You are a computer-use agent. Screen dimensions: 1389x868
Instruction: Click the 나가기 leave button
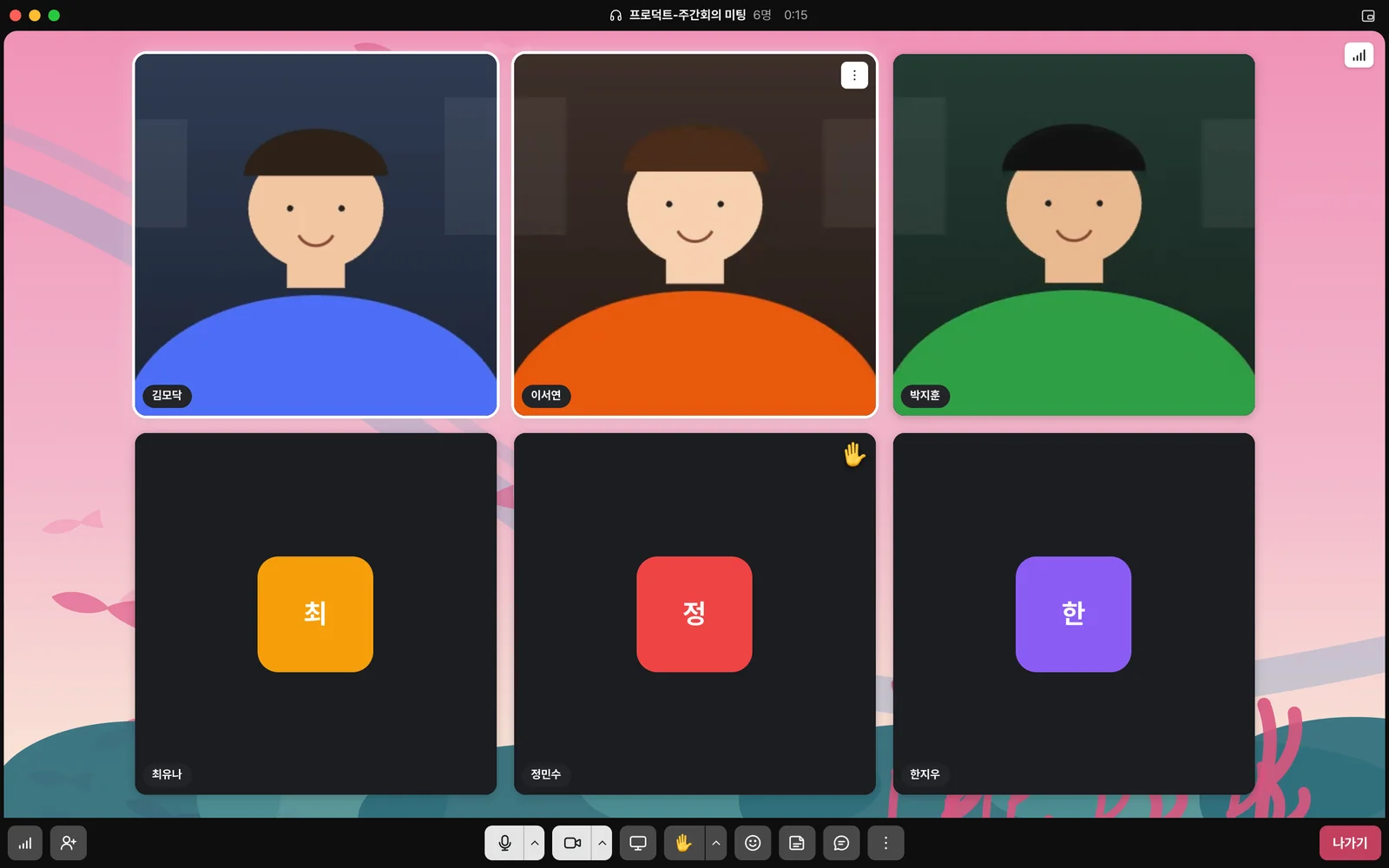1350,843
